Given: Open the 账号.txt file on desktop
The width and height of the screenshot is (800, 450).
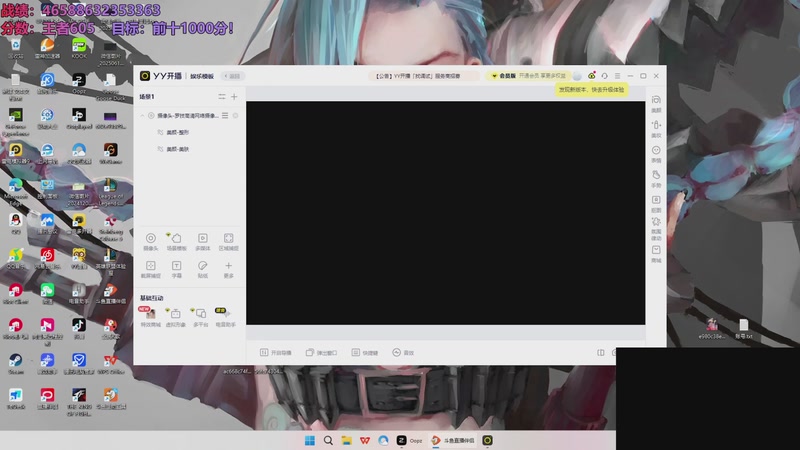Looking at the screenshot, I should point(744,329).
